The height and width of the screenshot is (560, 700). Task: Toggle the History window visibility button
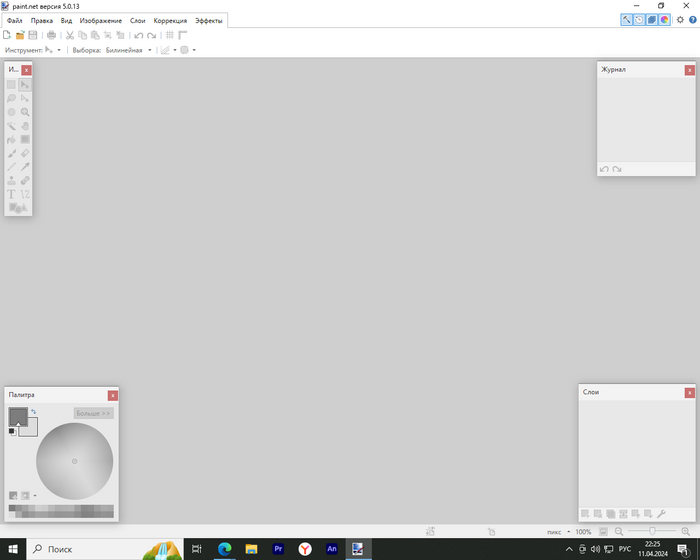pyautogui.click(x=638, y=19)
